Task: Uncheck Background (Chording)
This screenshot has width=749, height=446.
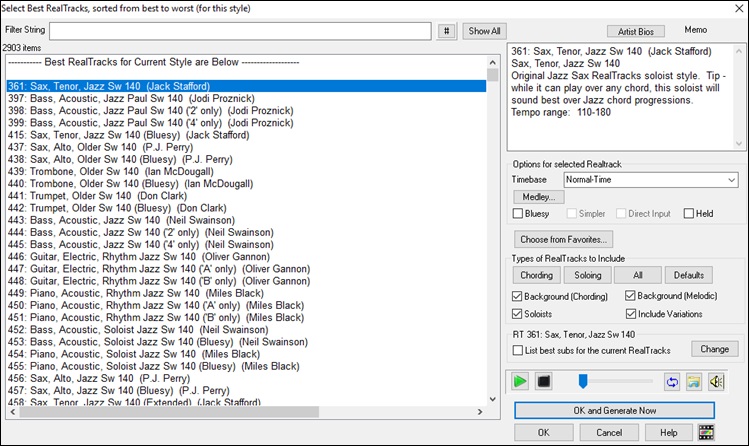Action: point(517,297)
